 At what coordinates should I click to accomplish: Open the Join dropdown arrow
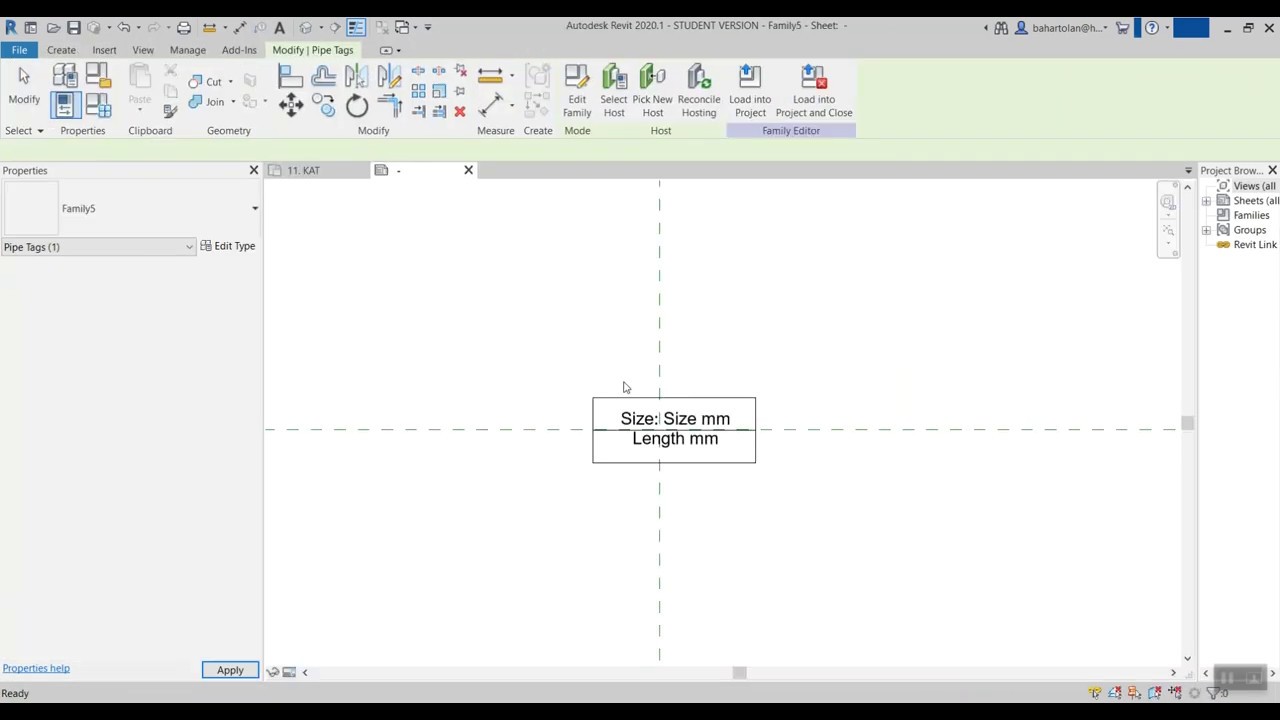233,102
